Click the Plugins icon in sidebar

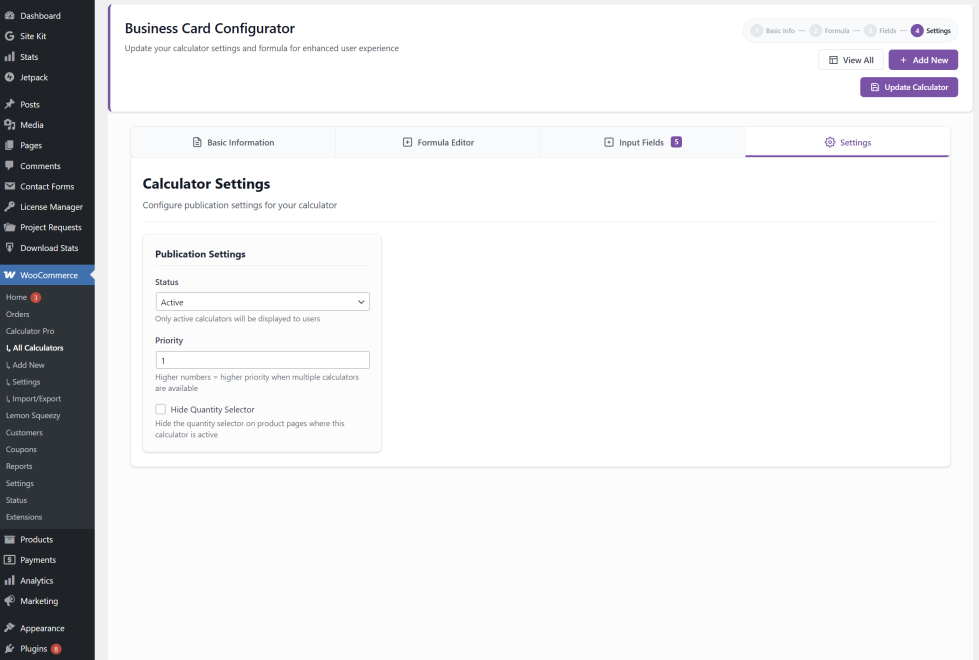[10, 649]
